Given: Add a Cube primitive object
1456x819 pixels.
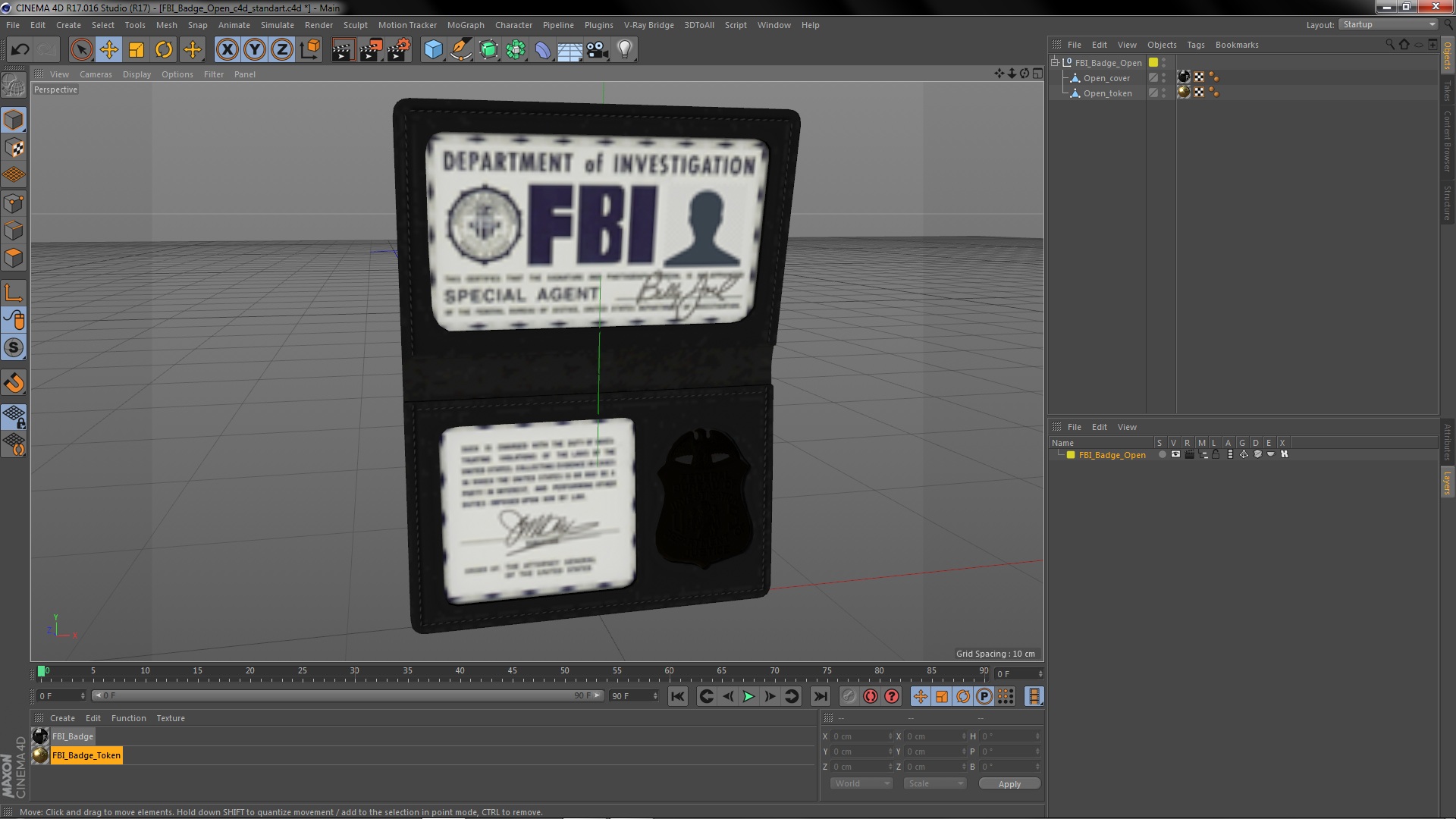Looking at the screenshot, I should pyautogui.click(x=433, y=50).
